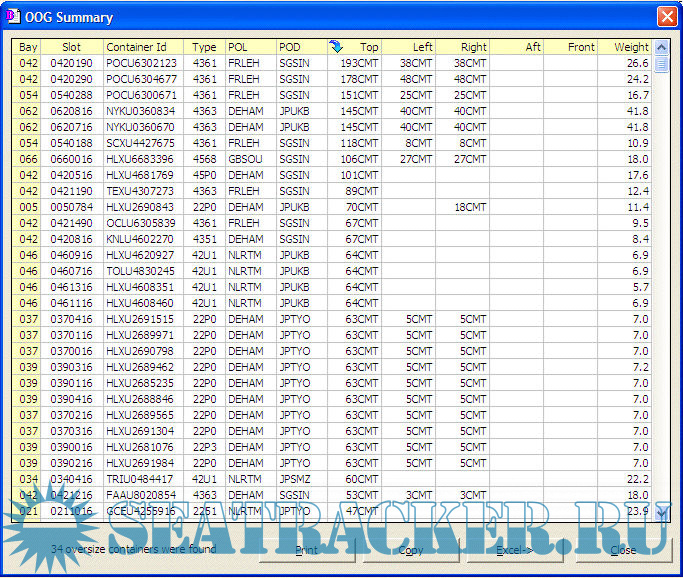Close the window using the red X
Screen dimensions: 683x578
[666, 17]
